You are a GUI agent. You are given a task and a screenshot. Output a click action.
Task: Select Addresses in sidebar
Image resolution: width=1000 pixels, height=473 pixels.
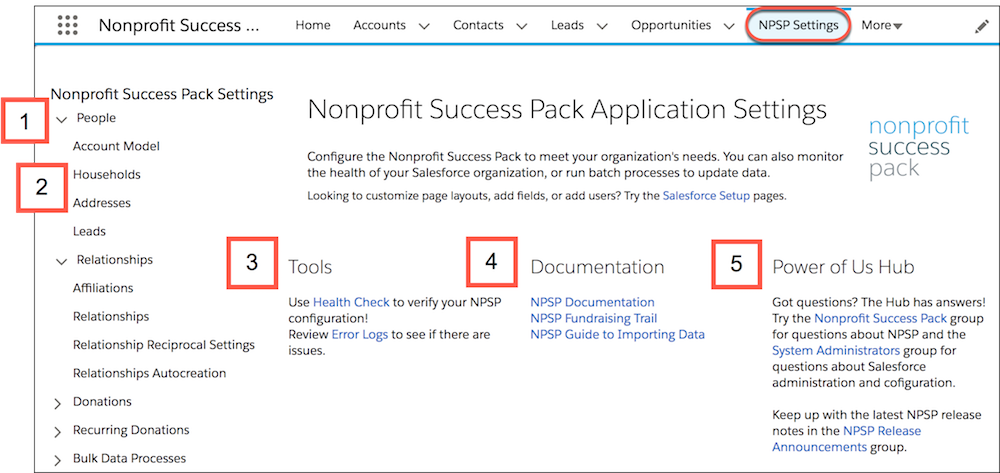pos(102,203)
